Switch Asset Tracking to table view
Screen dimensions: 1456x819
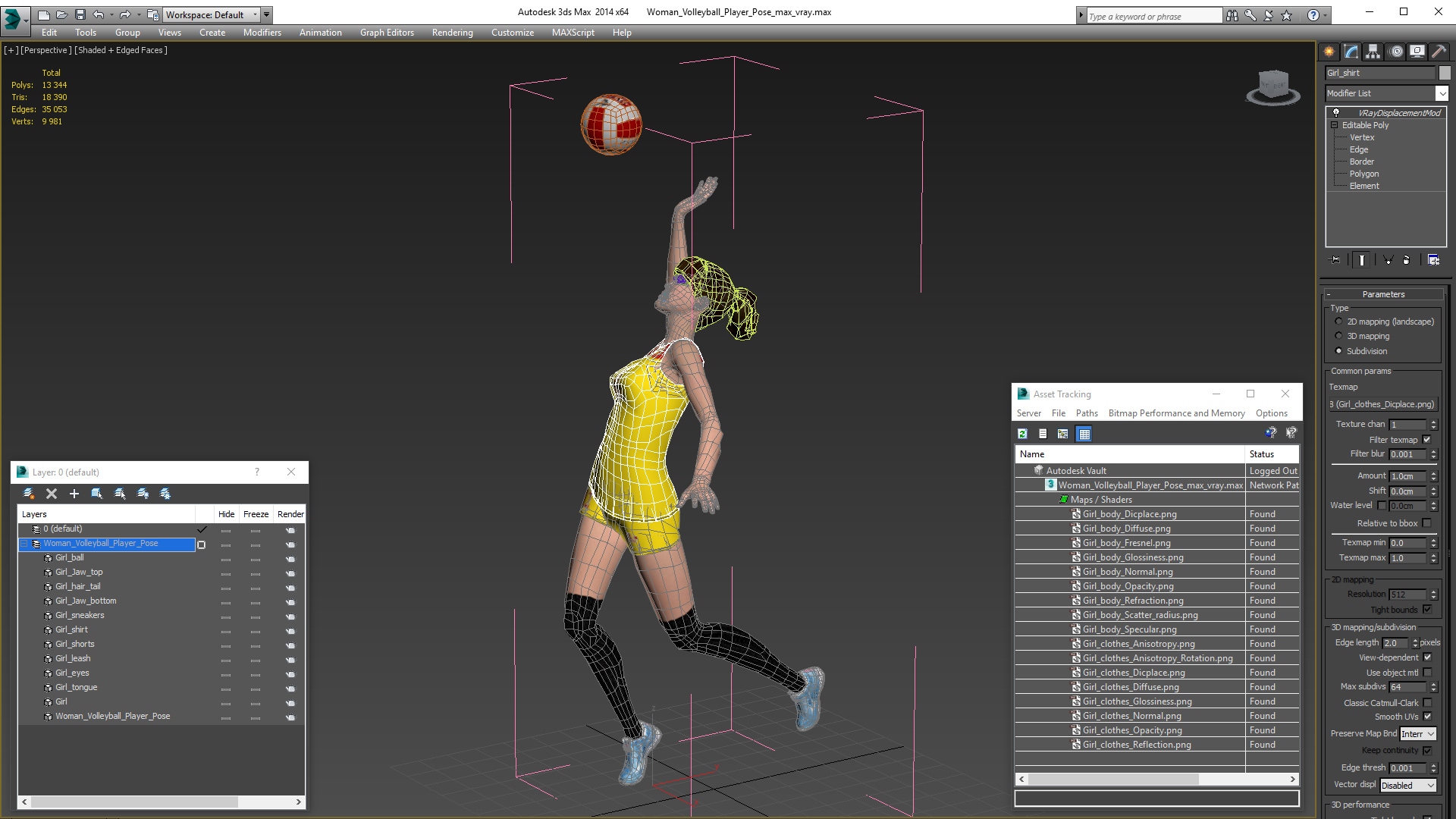[x=1084, y=434]
